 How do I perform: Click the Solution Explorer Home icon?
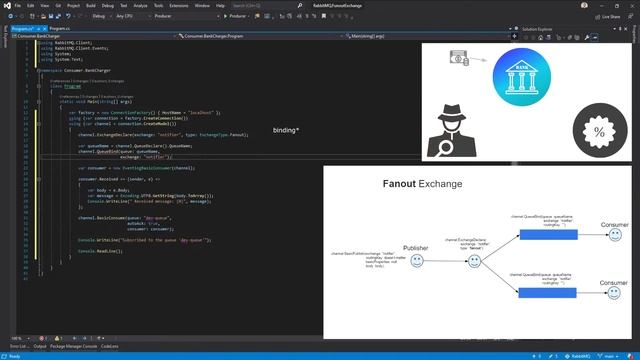540,38
